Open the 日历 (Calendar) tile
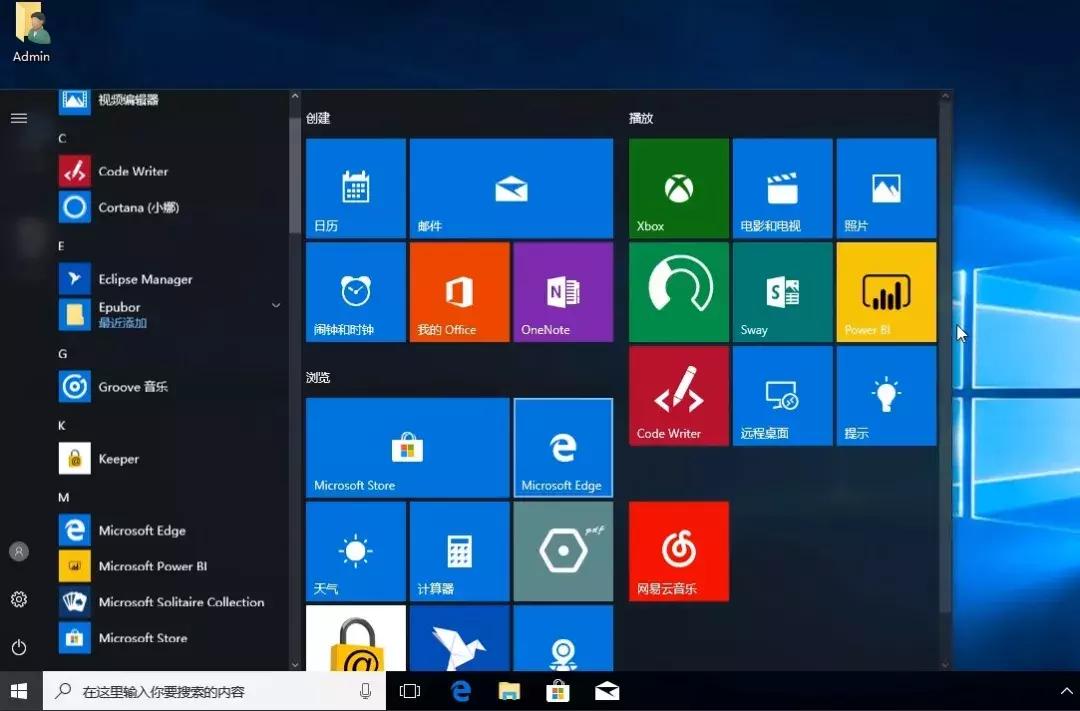 click(x=355, y=188)
